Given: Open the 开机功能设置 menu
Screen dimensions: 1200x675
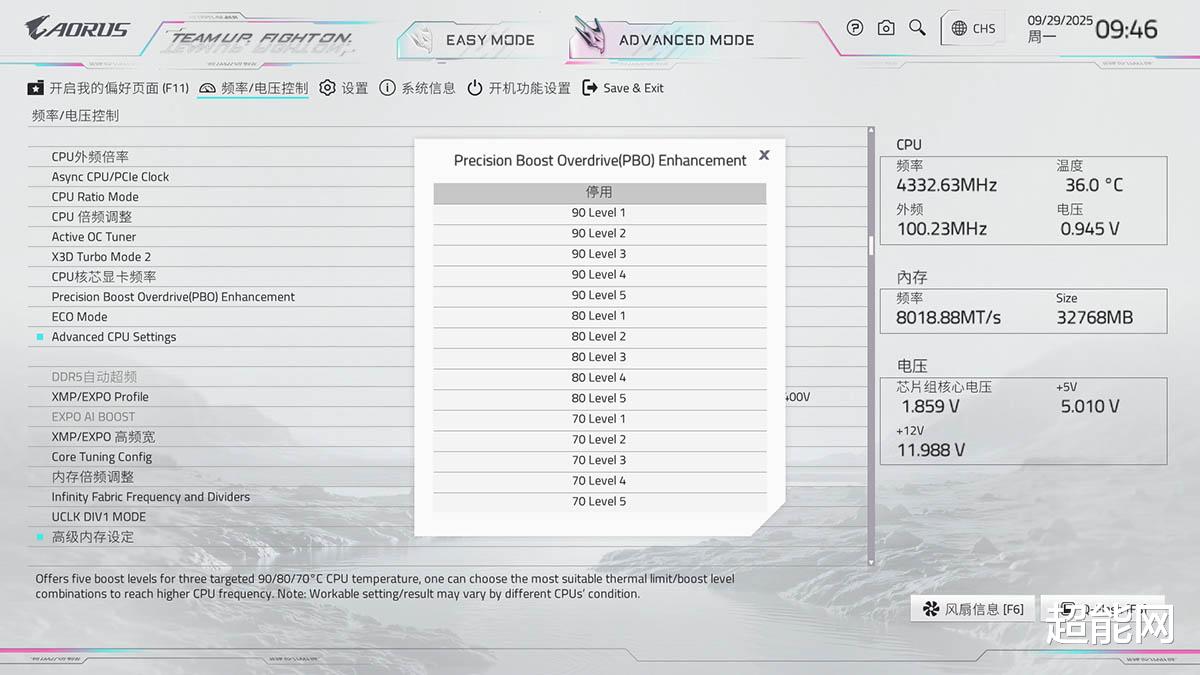Looking at the screenshot, I should [x=518, y=88].
